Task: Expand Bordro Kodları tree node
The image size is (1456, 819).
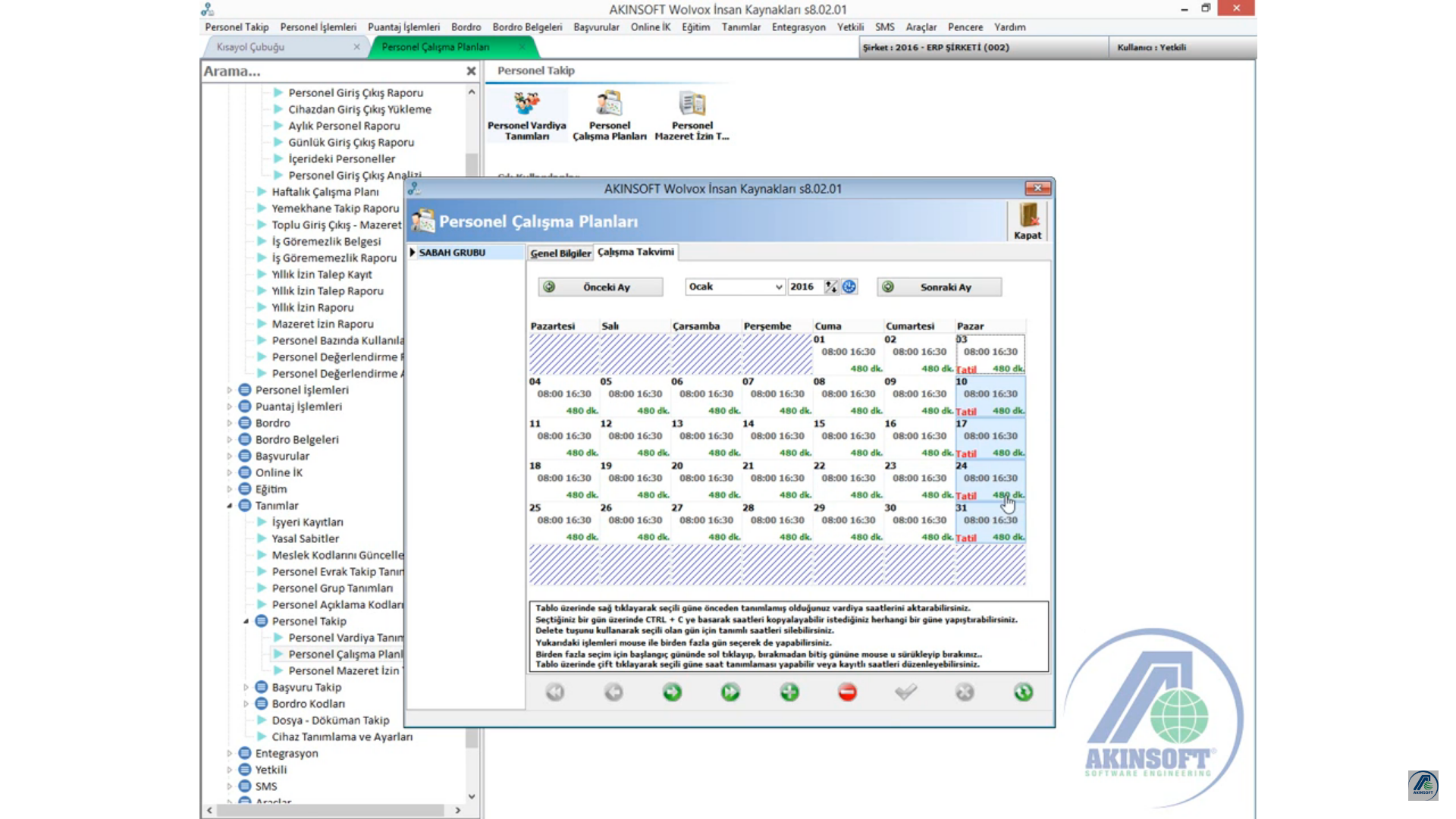Action: [246, 704]
